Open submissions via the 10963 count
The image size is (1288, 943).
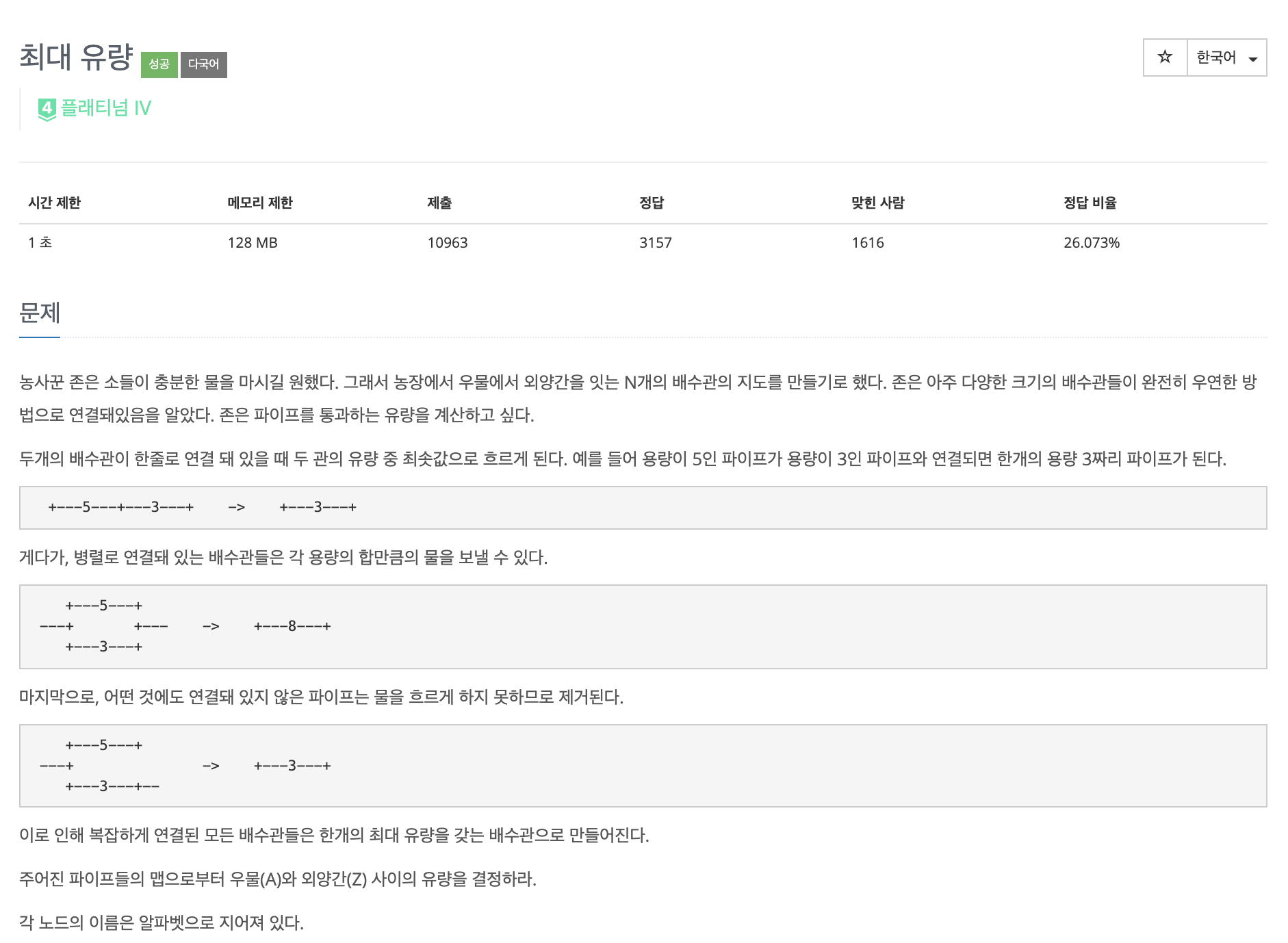[x=448, y=242]
